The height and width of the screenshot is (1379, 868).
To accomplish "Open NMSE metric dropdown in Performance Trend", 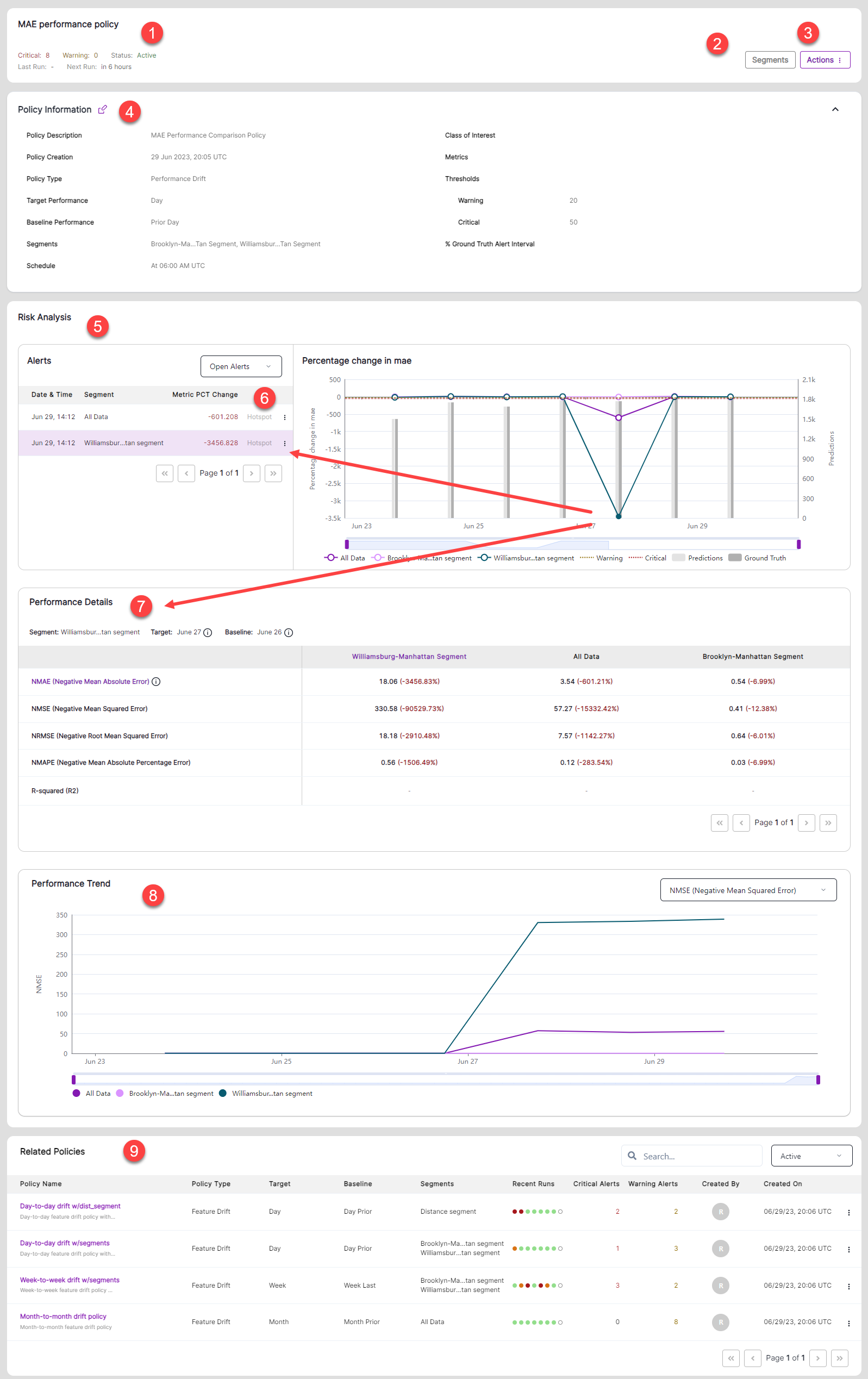I will pyautogui.click(x=748, y=890).
